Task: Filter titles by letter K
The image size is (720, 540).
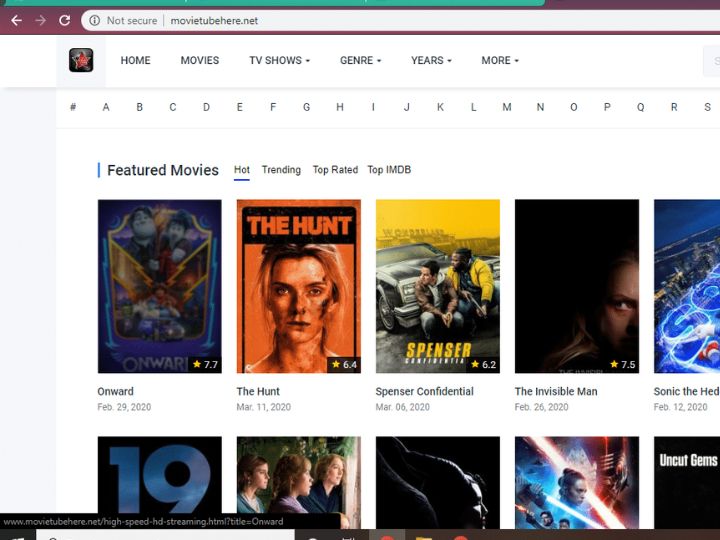Action: pos(440,107)
